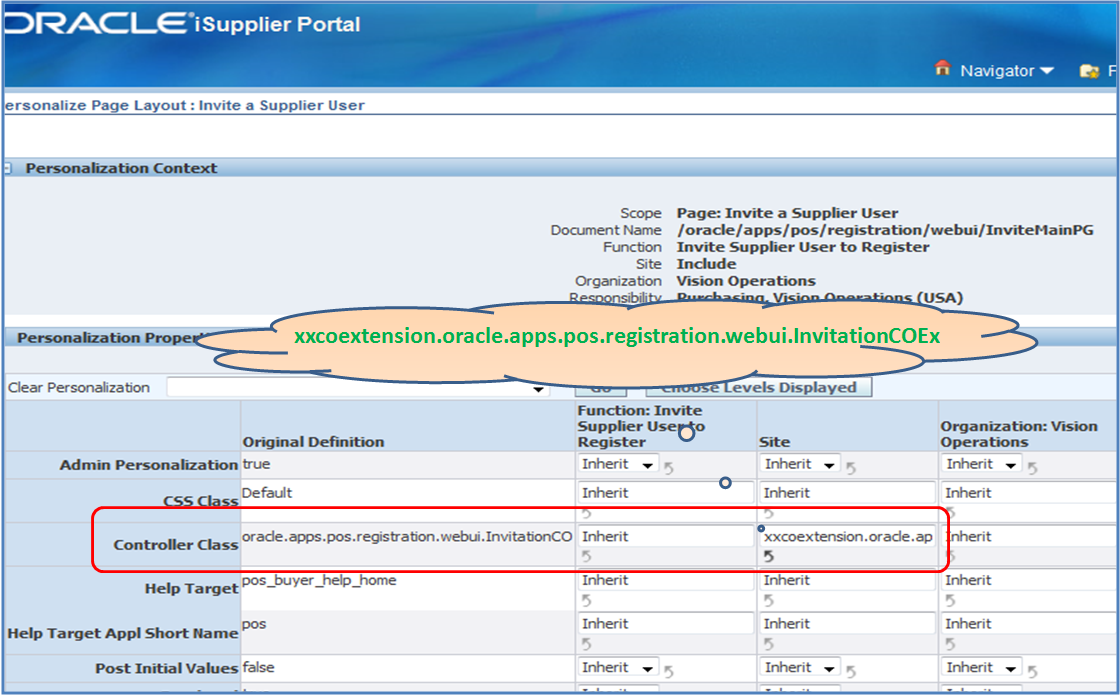Reset Help Target Appl Short Name Function level
Image resolution: width=1120 pixels, height=695 pixels.
(586, 644)
